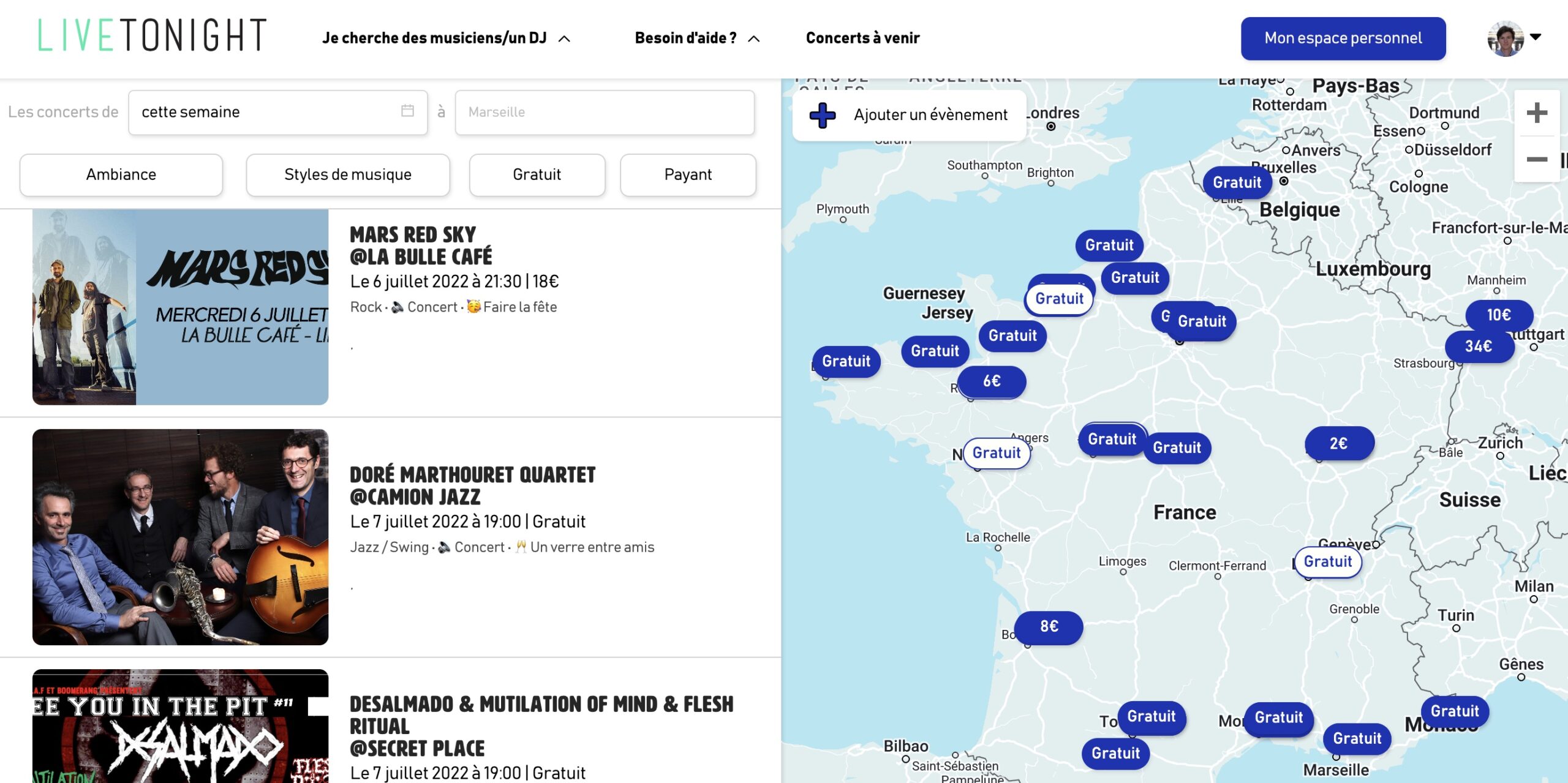Screen dimensions: 1568x783
Task: Click the Gratuit marker near Bruxelles
Action: (1237, 182)
